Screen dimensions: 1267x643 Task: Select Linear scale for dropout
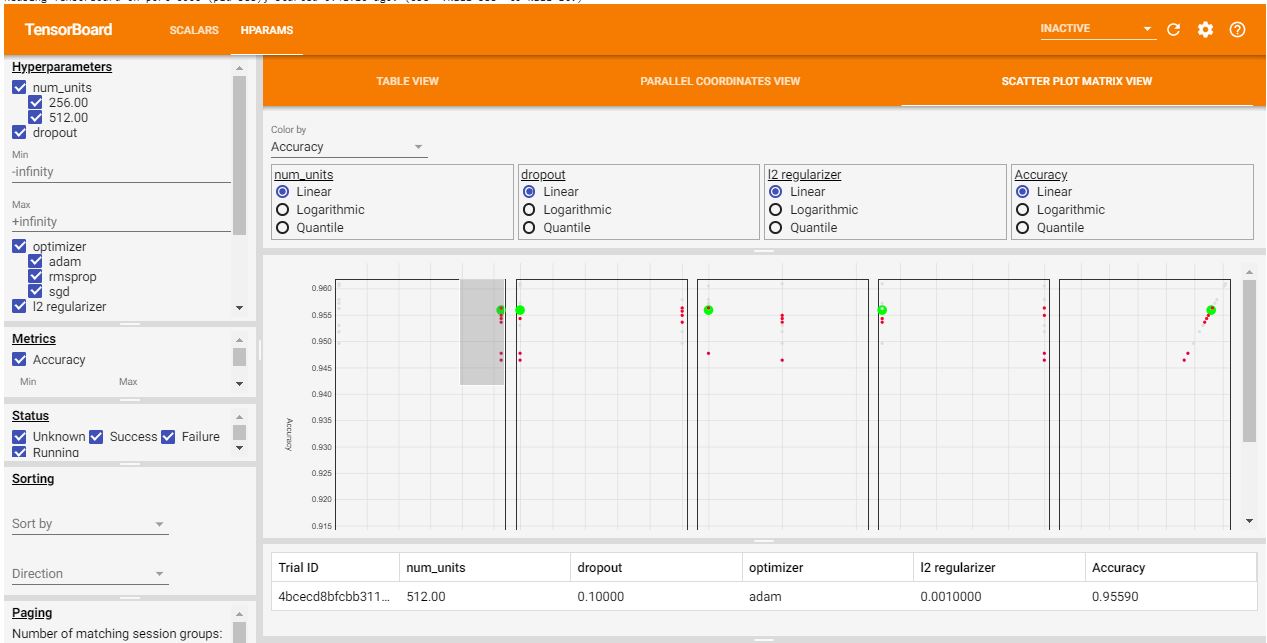click(x=530, y=192)
